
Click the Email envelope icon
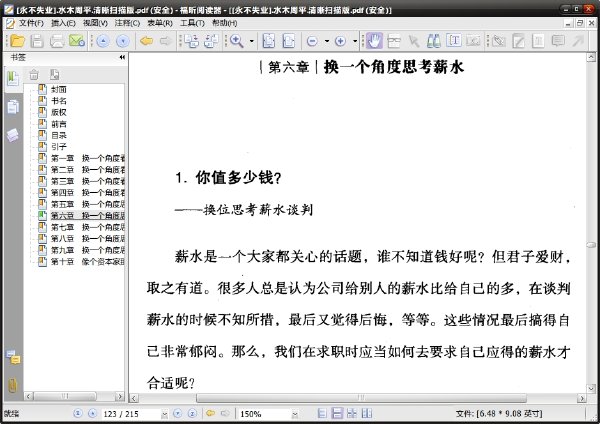tap(77, 41)
